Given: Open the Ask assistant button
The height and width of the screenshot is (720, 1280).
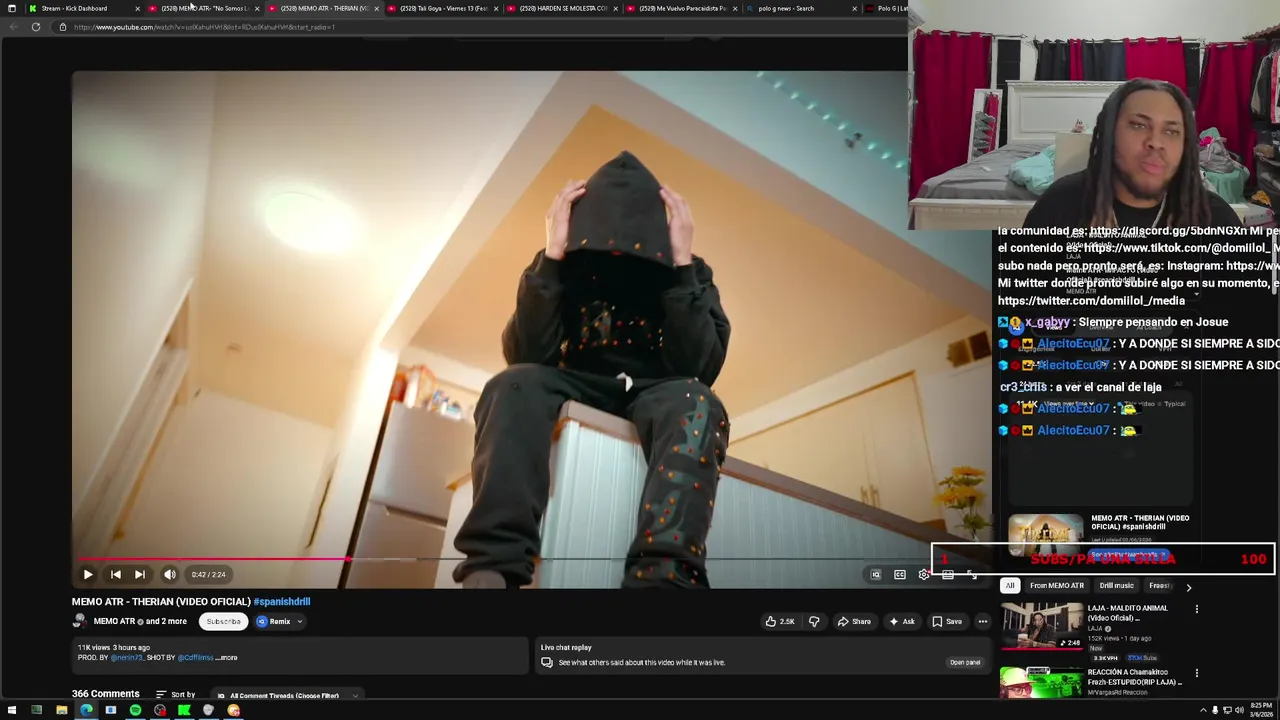Looking at the screenshot, I should [x=902, y=621].
